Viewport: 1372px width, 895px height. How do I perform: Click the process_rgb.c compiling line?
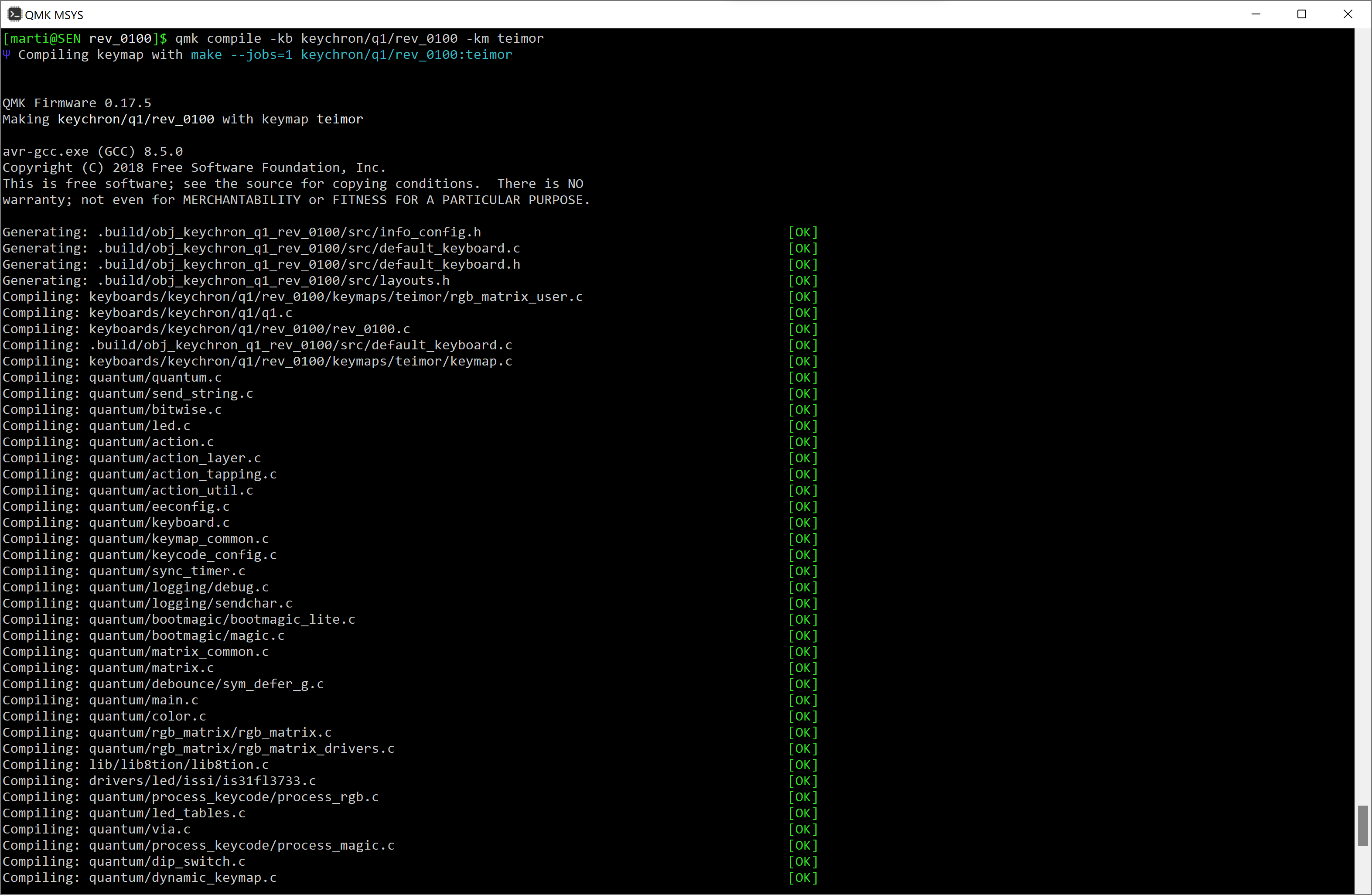191,798
